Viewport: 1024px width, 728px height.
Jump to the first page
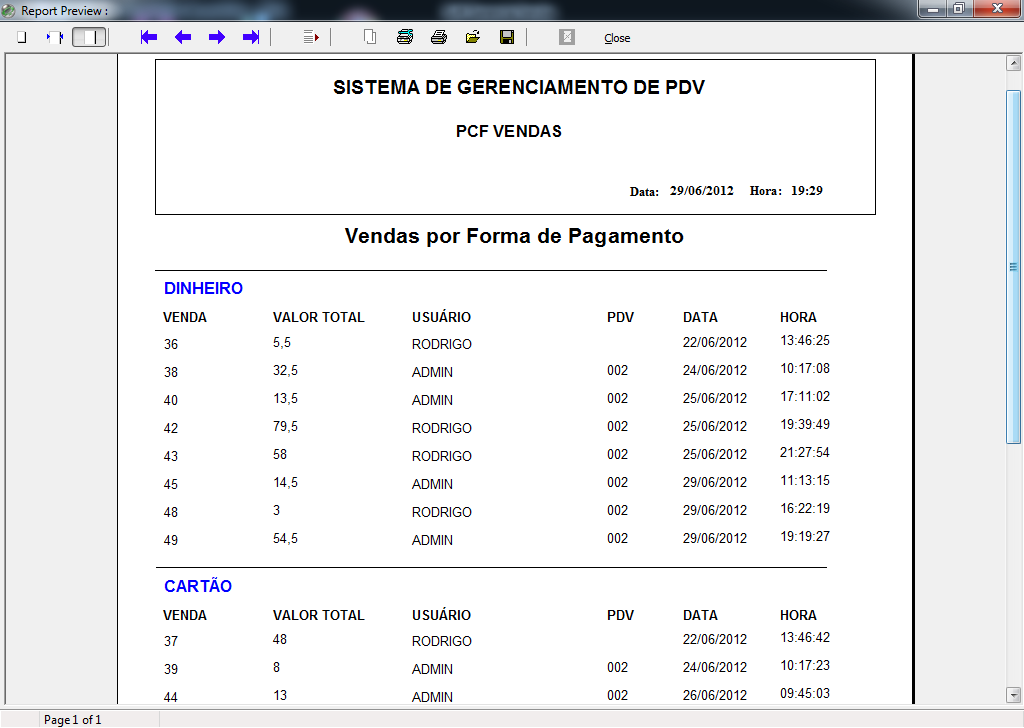(148, 37)
